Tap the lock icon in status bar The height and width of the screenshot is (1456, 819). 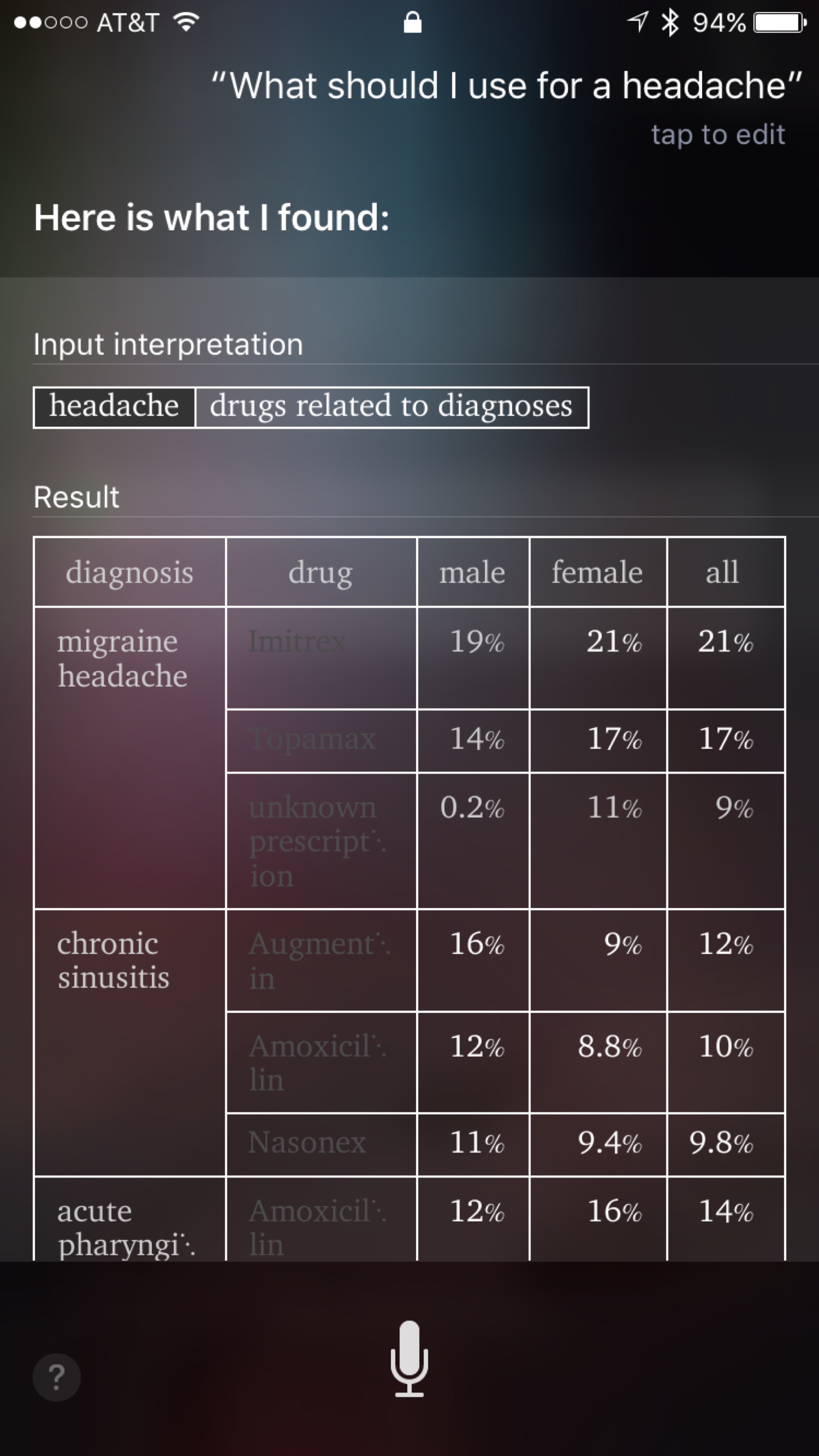[412, 23]
